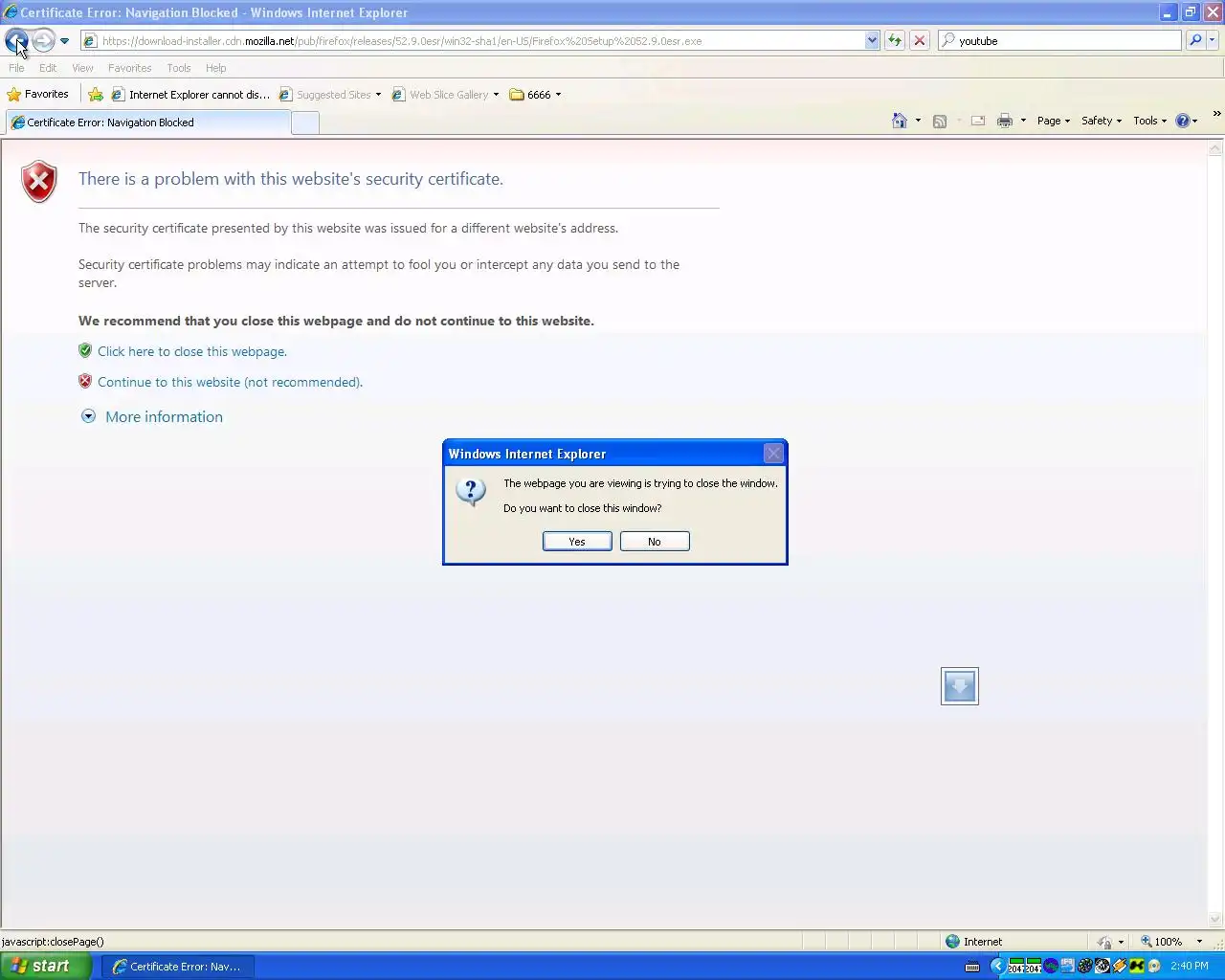
Task: Click the blue Help question icon
Action: [1183, 121]
